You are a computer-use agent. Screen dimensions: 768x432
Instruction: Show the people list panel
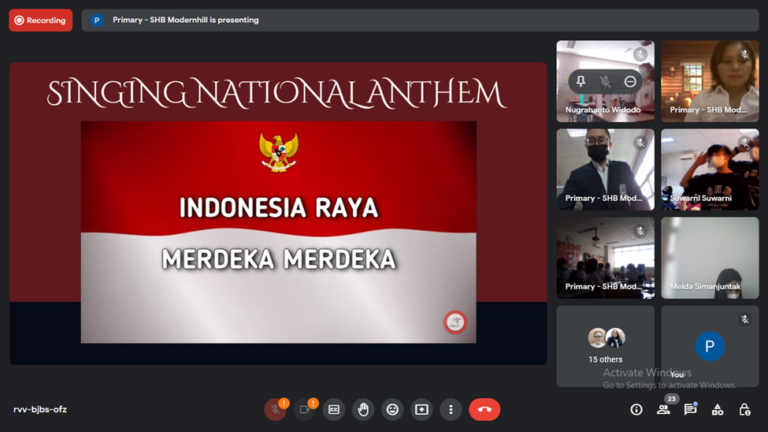(x=663, y=410)
